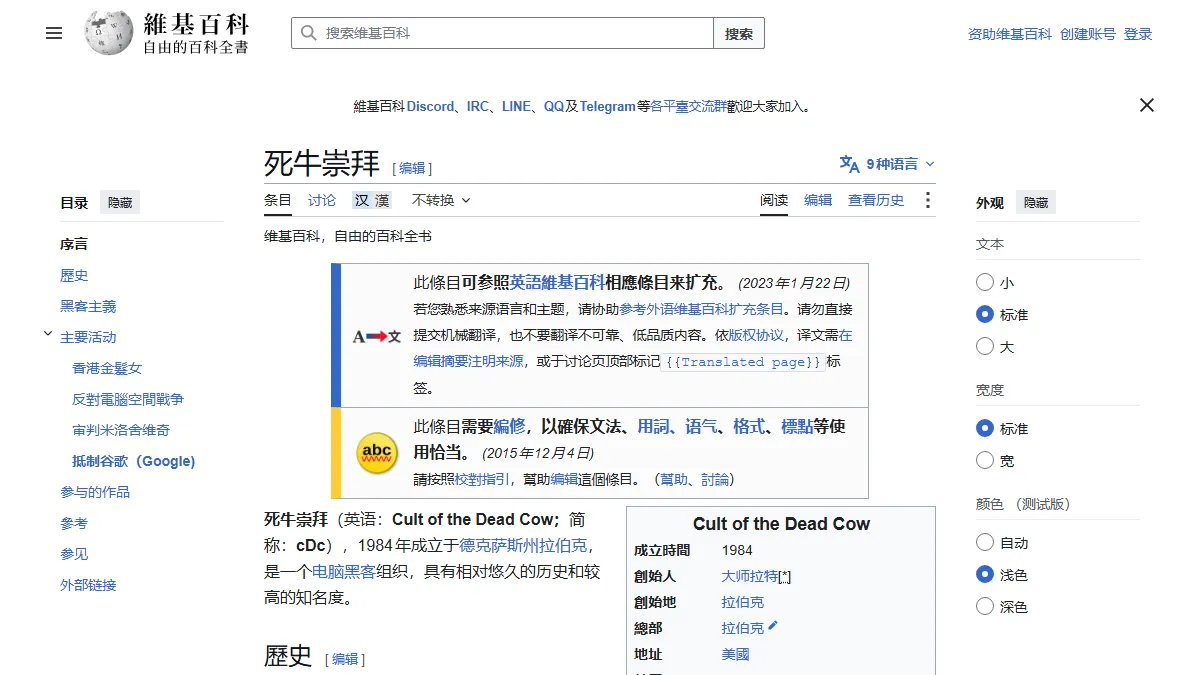Open the 美國 link in infobox
Viewport: 1200px width, 675px height.
click(x=735, y=654)
